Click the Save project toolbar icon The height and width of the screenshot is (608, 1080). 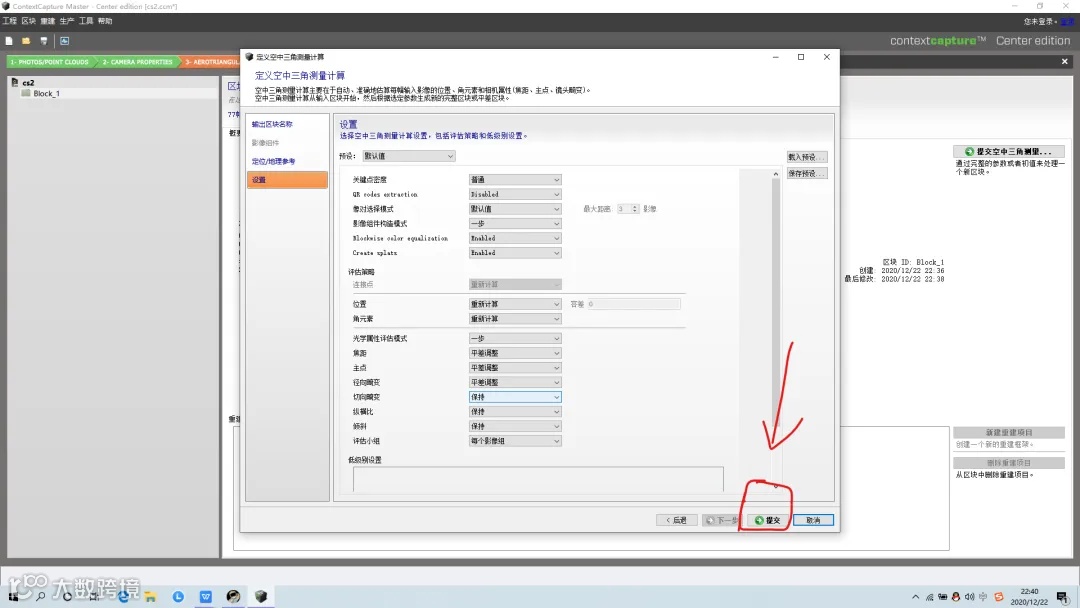pyautogui.click(x=44, y=41)
